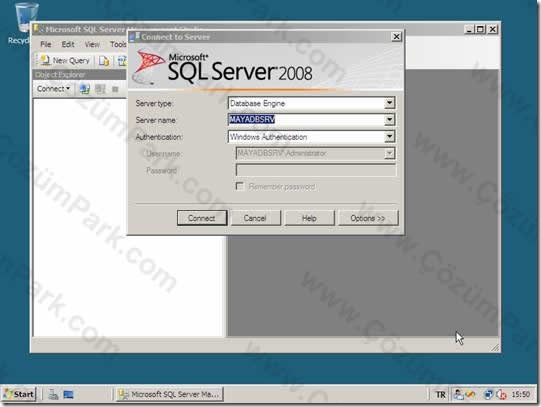Expand the Authentication dropdown
541x407 pixels.
click(389, 137)
